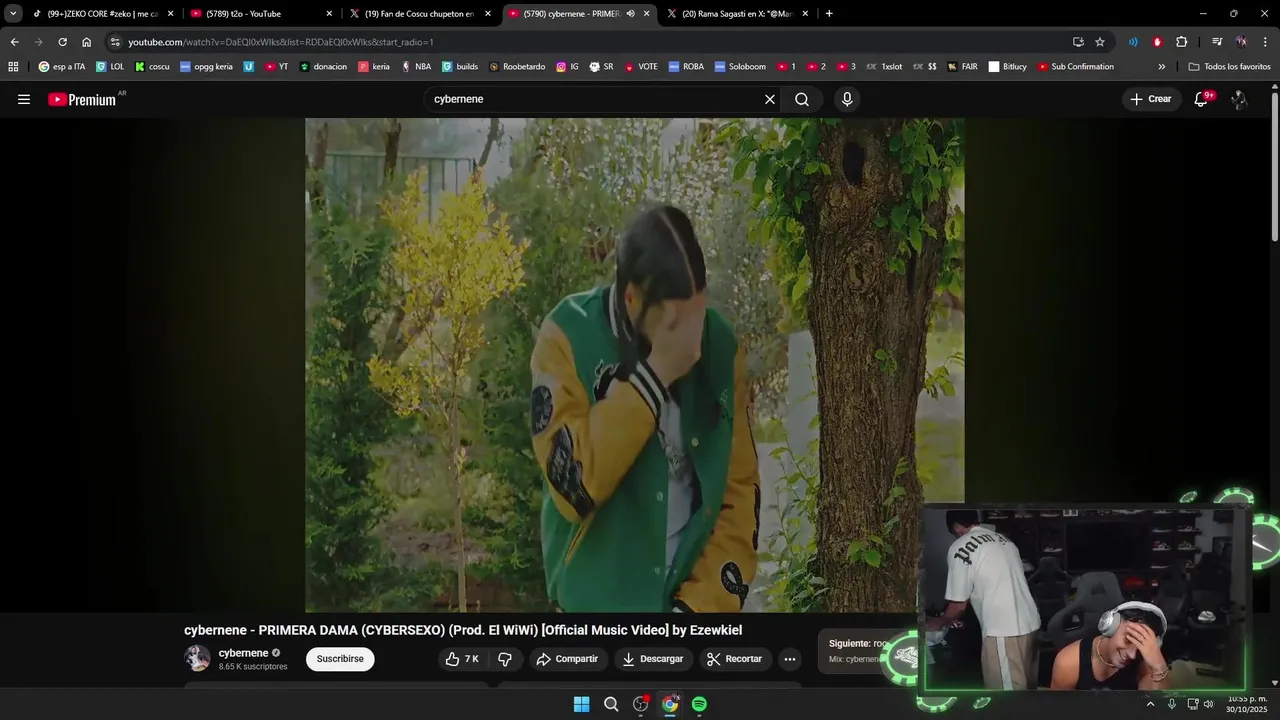Open the YouTube account avatar menu
Screen dimensions: 1280x720
tap(1239, 99)
